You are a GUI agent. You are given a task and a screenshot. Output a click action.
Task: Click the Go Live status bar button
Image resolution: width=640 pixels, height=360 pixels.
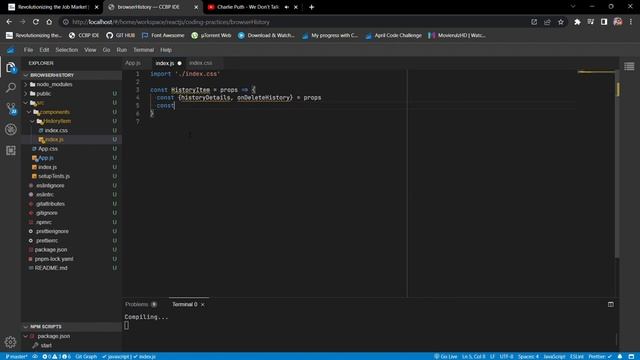pos(446,356)
